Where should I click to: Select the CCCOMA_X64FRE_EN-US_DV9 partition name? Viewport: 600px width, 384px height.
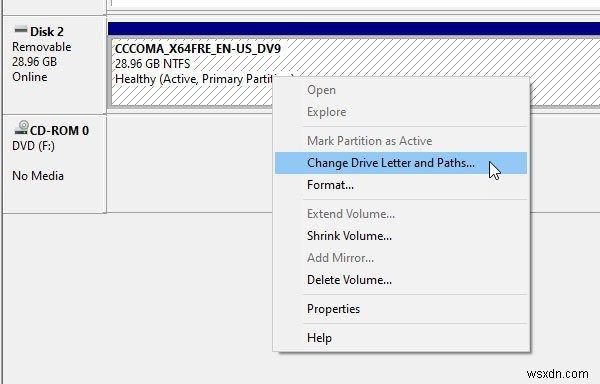click(198, 49)
